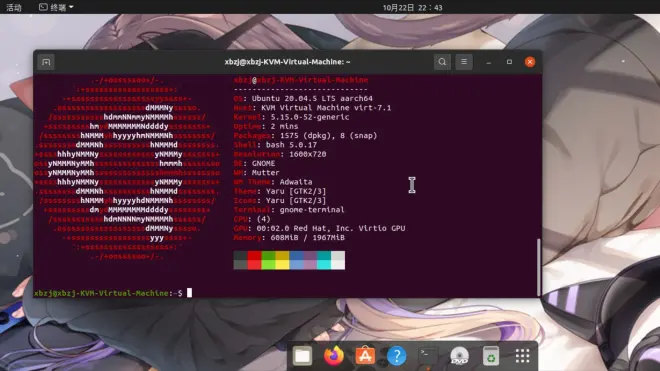
Task: Show all applications grid
Action: [x=522, y=356]
